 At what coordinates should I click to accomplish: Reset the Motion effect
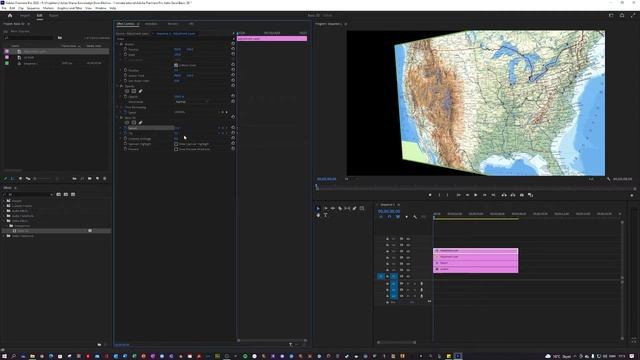click(233, 44)
